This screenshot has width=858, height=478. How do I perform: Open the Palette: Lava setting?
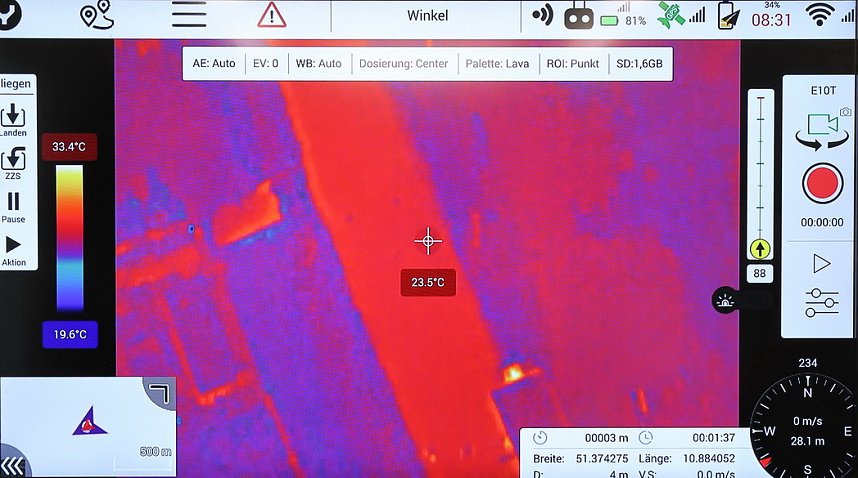click(x=497, y=63)
